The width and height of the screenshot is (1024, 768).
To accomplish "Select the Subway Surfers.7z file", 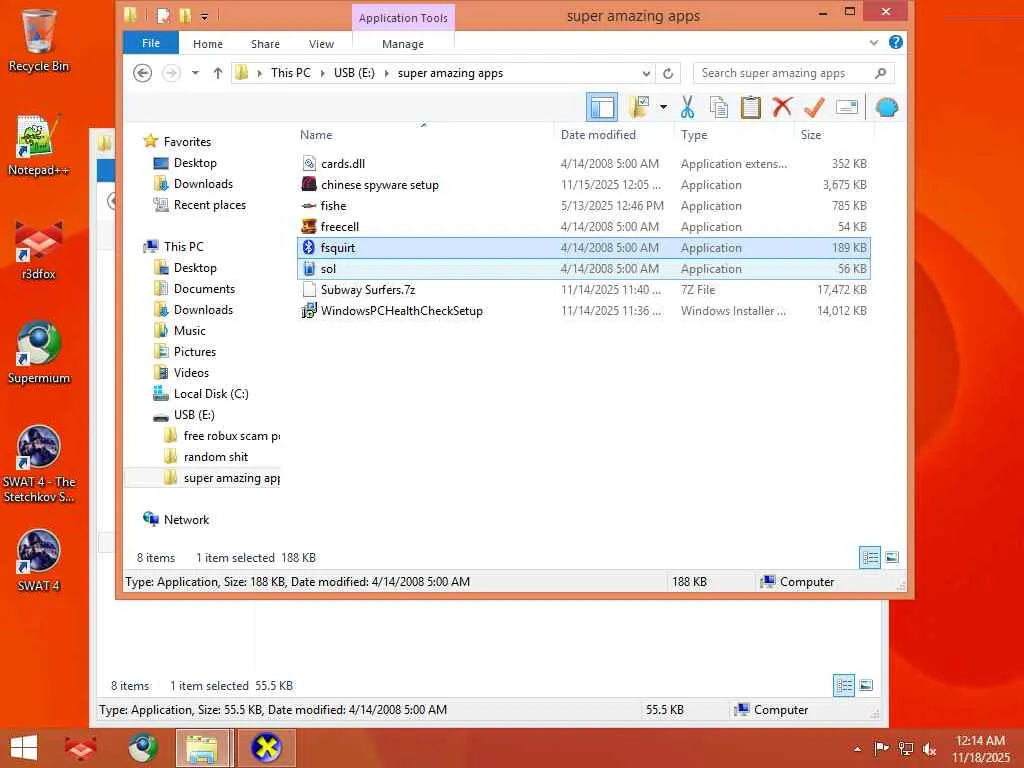I will point(583,289).
